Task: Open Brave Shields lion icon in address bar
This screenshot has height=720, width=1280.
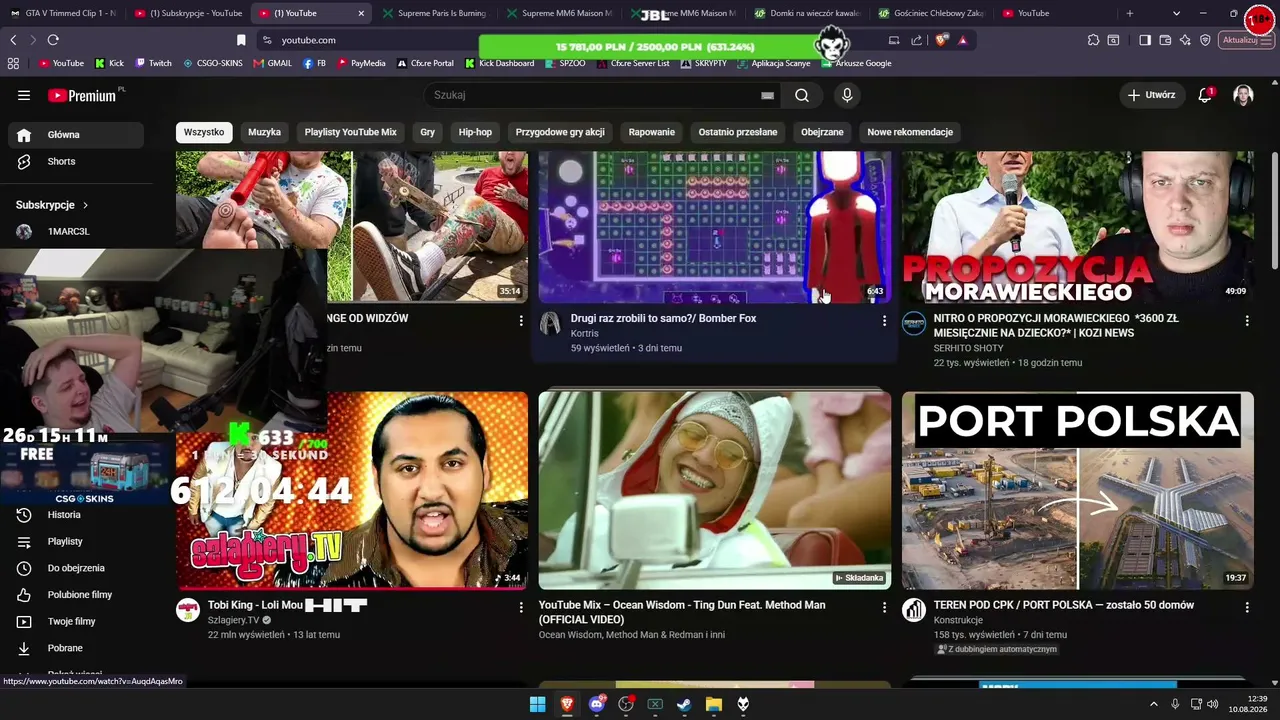Action: 941,40
